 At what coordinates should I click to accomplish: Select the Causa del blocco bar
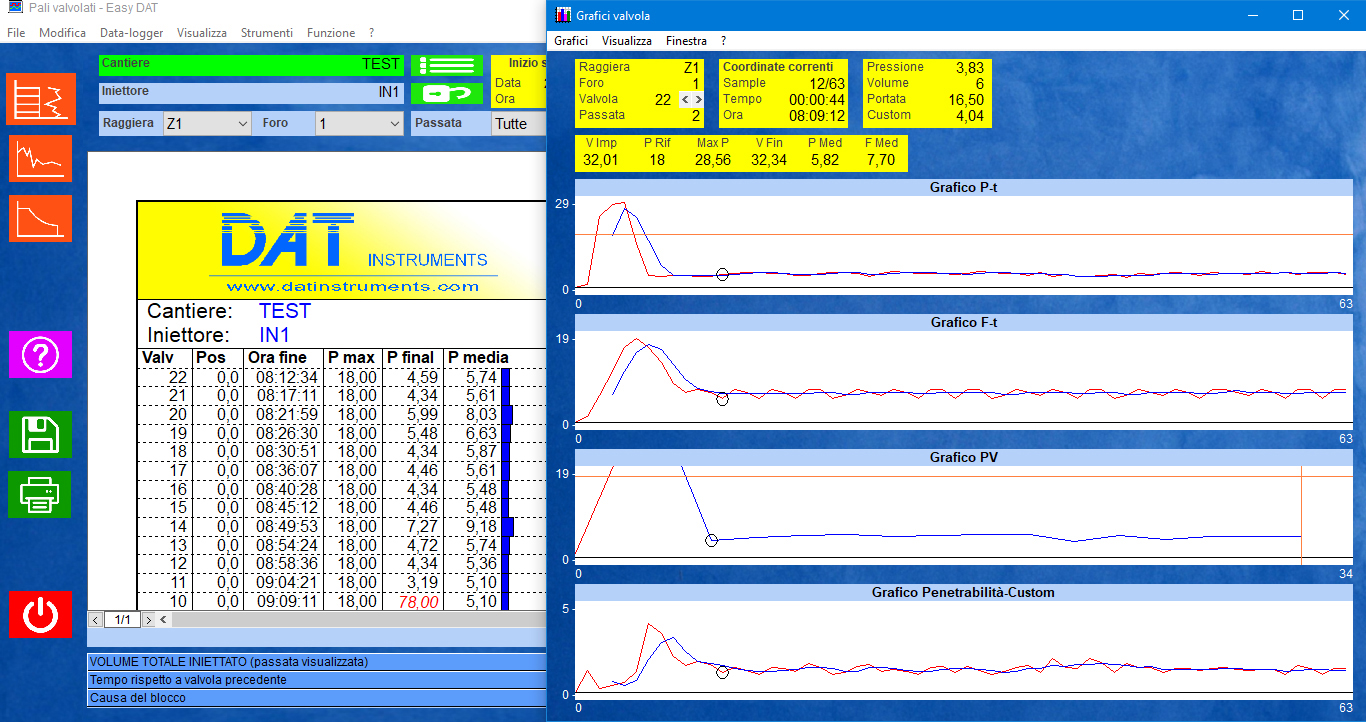click(x=300, y=698)
